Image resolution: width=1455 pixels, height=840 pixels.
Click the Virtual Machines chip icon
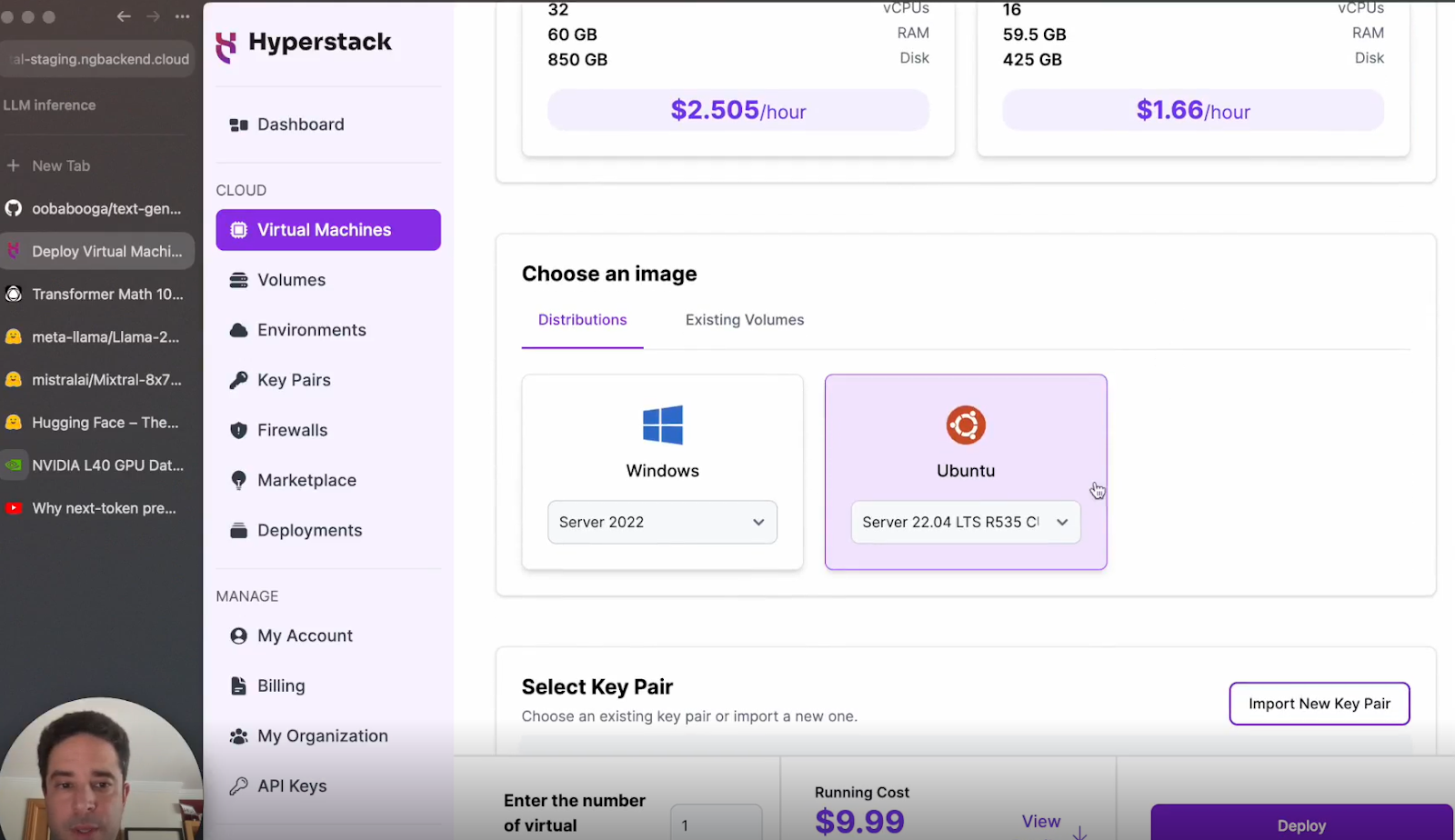click(238, 230)
